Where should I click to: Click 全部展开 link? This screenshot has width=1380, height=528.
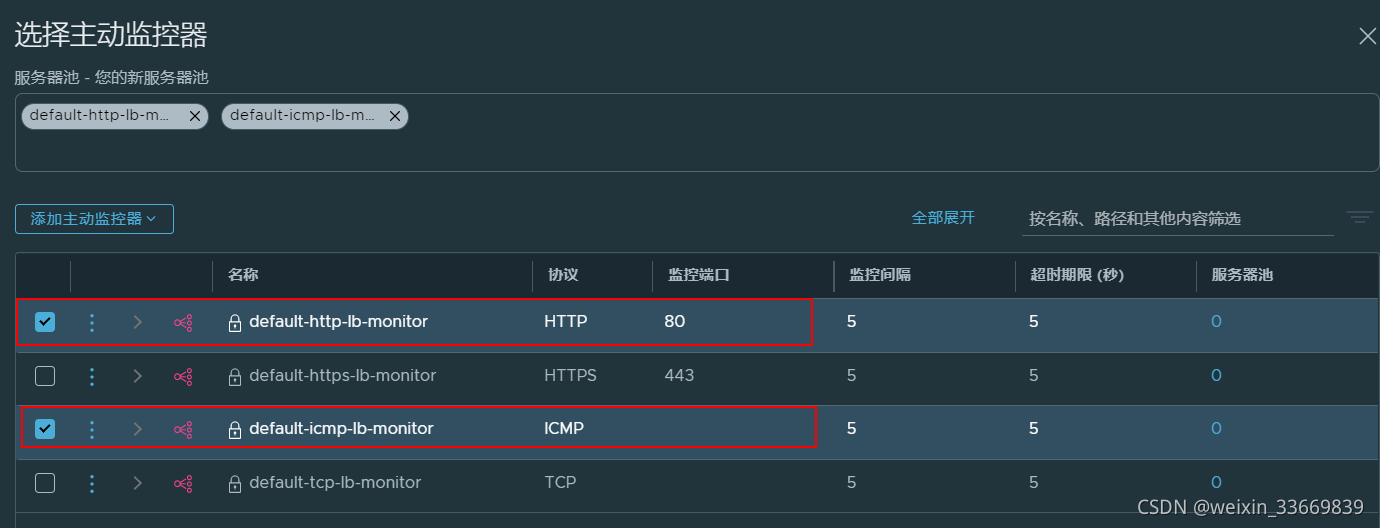[942, 217]
